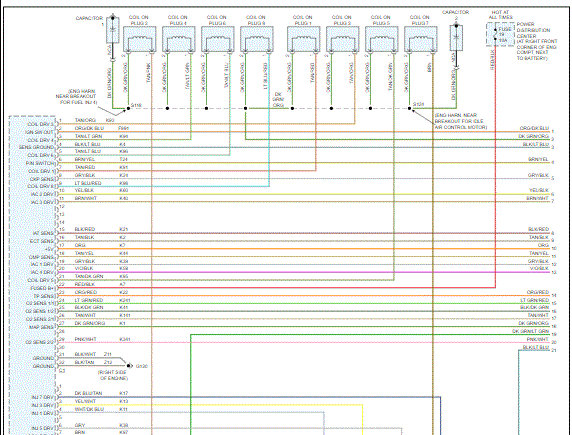The width and height of the screenshot is (572, 435).
Task: Click the Capacitor 1 symbol
Action: coord(113,29)
